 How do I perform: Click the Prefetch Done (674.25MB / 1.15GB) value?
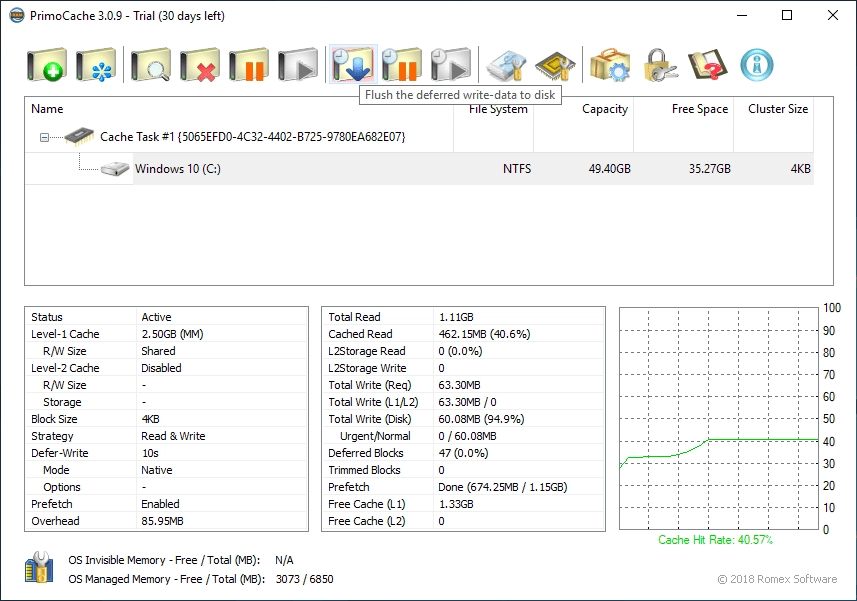[x=503, y=487]
